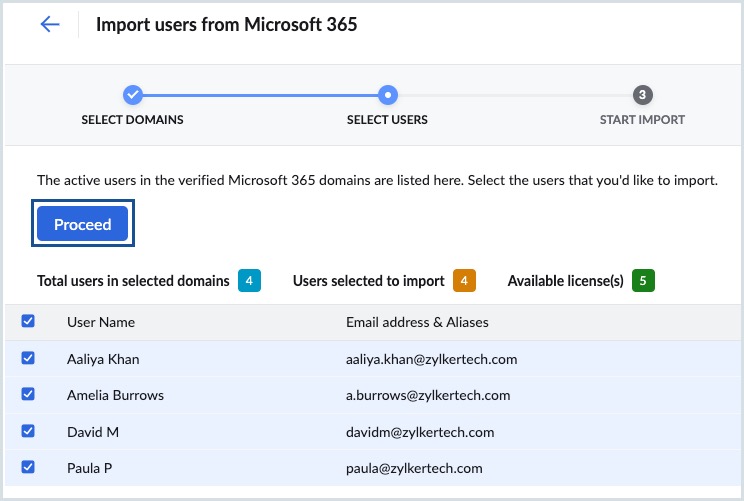Click email davidm@zylkertech.com
The height and width of the screenshot is (501, 744).
tap(420, 432)
